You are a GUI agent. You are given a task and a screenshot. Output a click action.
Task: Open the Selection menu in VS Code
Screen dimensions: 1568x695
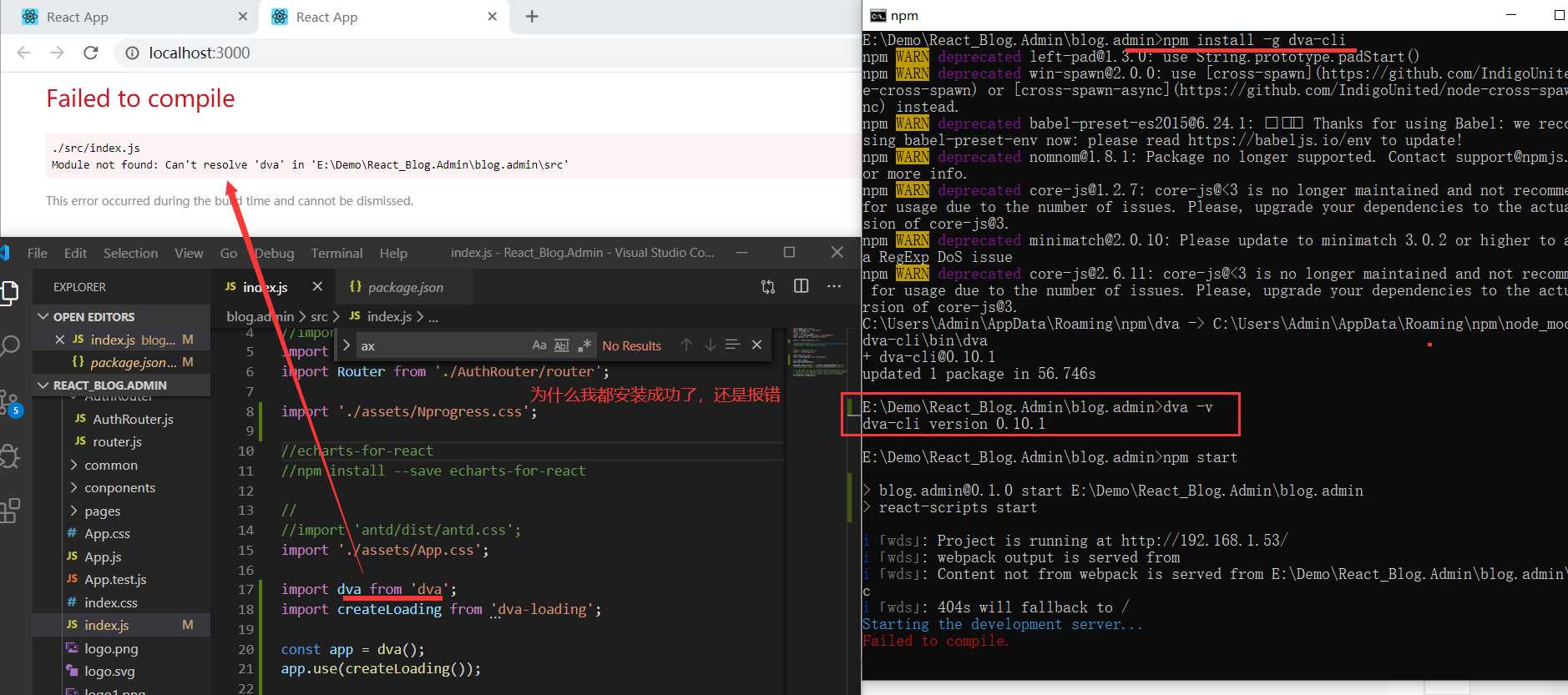(130, 253)
